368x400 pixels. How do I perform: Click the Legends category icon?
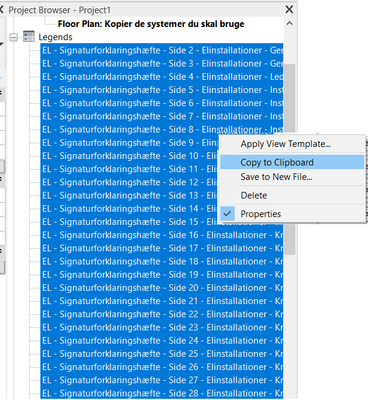29,37
